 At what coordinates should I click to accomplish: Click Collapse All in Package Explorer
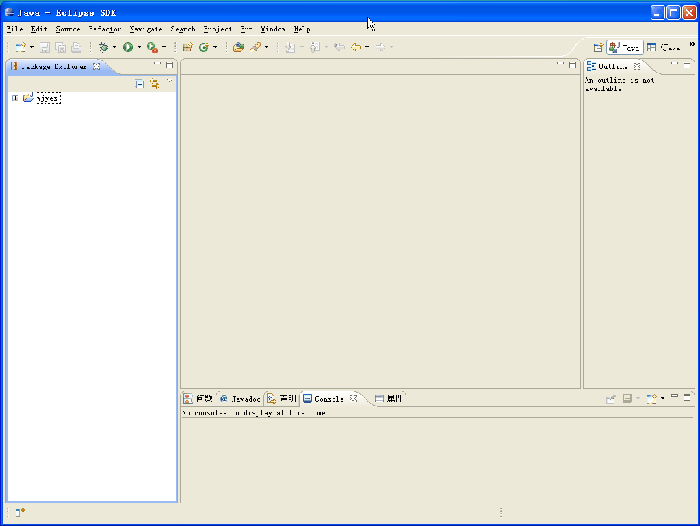pos(140,84)
